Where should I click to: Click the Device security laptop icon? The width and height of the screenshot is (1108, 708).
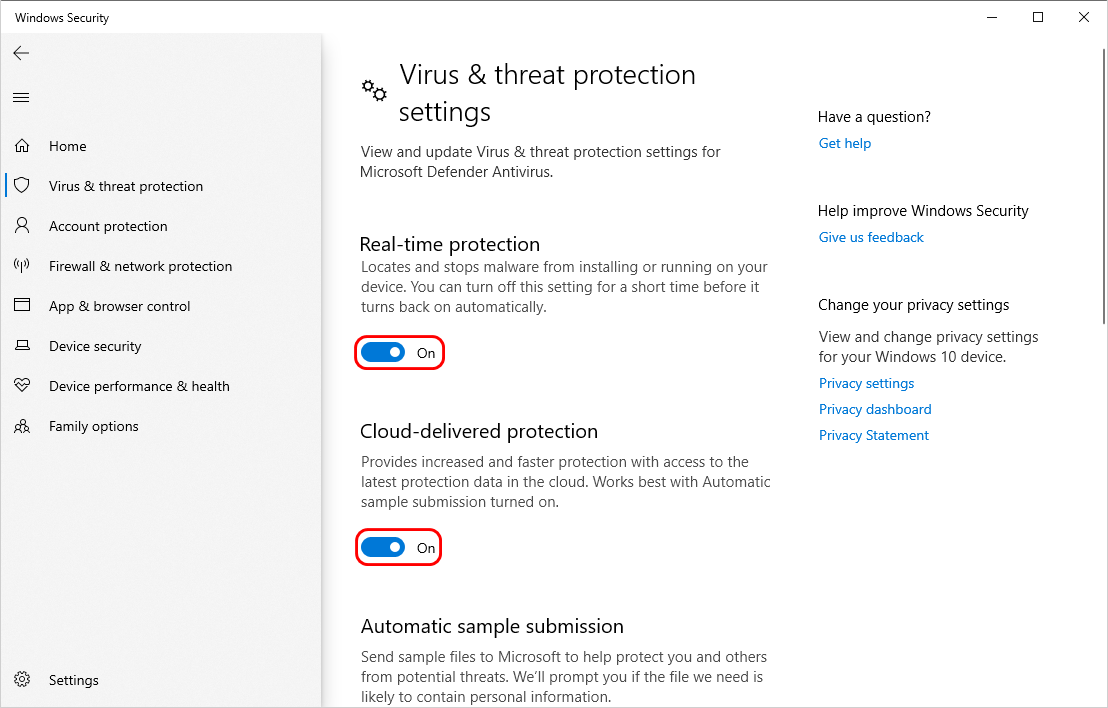tap(21, 346)
